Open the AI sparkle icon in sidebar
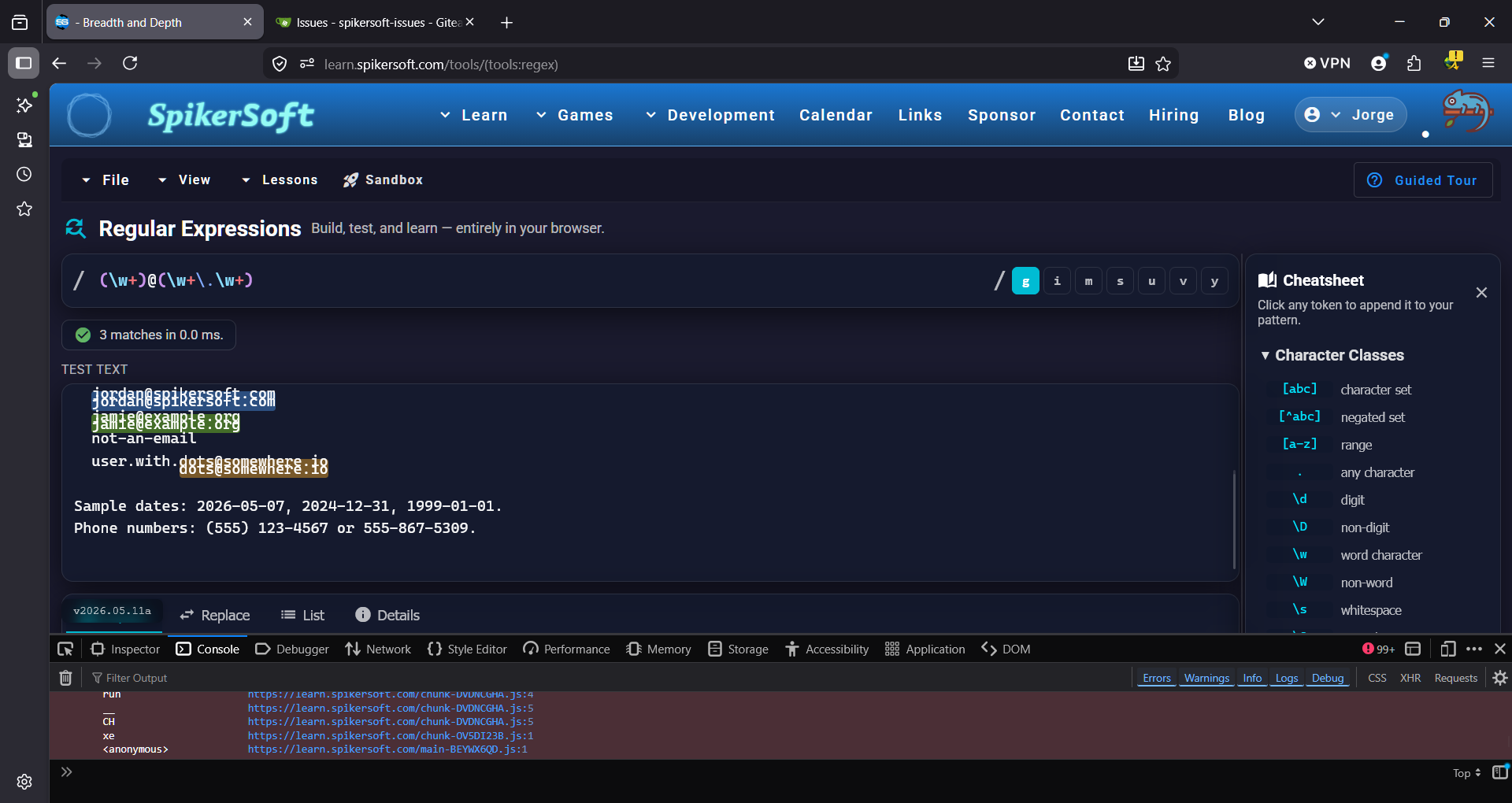The height and width of the screenshot is (803, 1512). [x=24, y=105]
